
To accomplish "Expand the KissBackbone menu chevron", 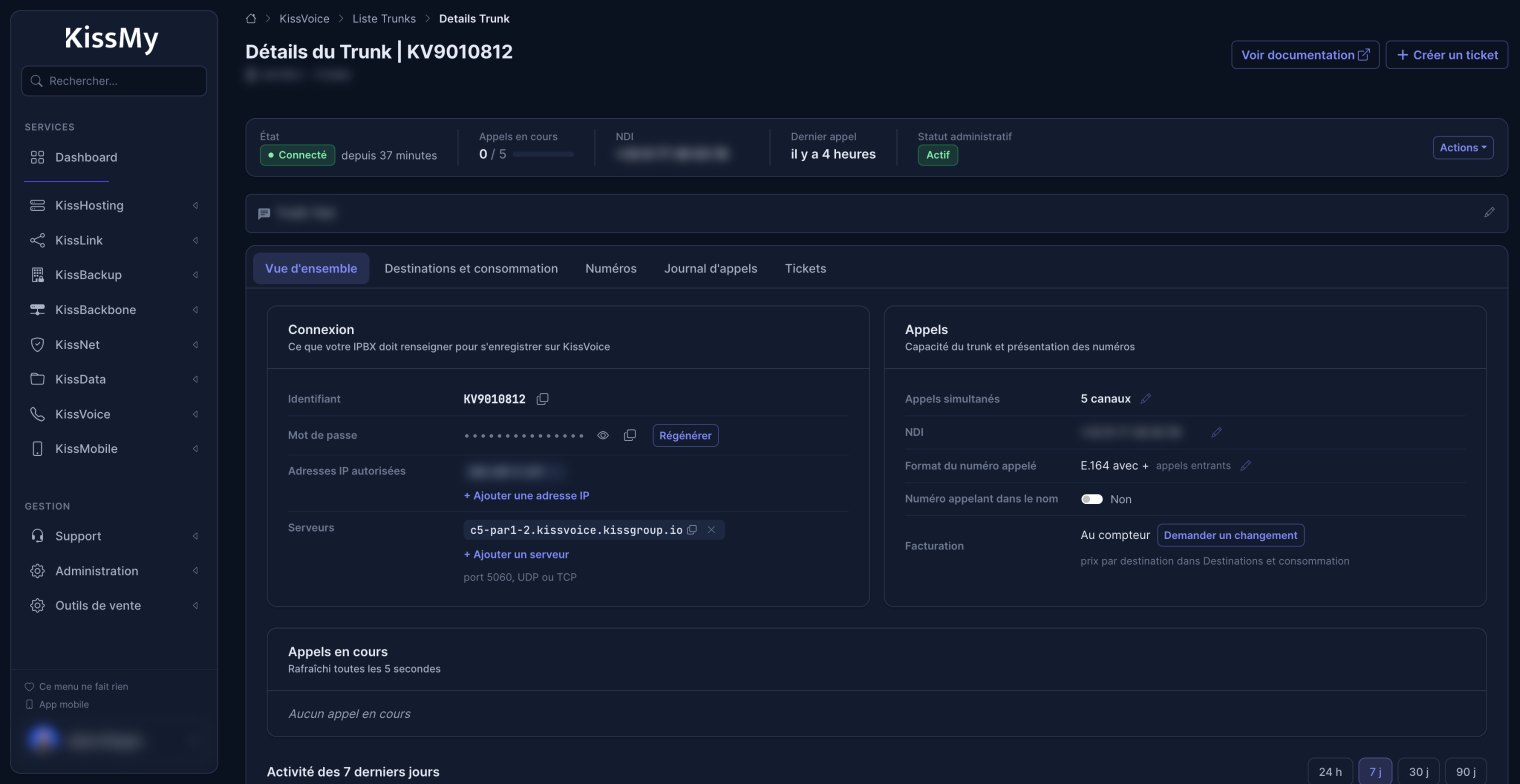I will click(x=195, y=310).
